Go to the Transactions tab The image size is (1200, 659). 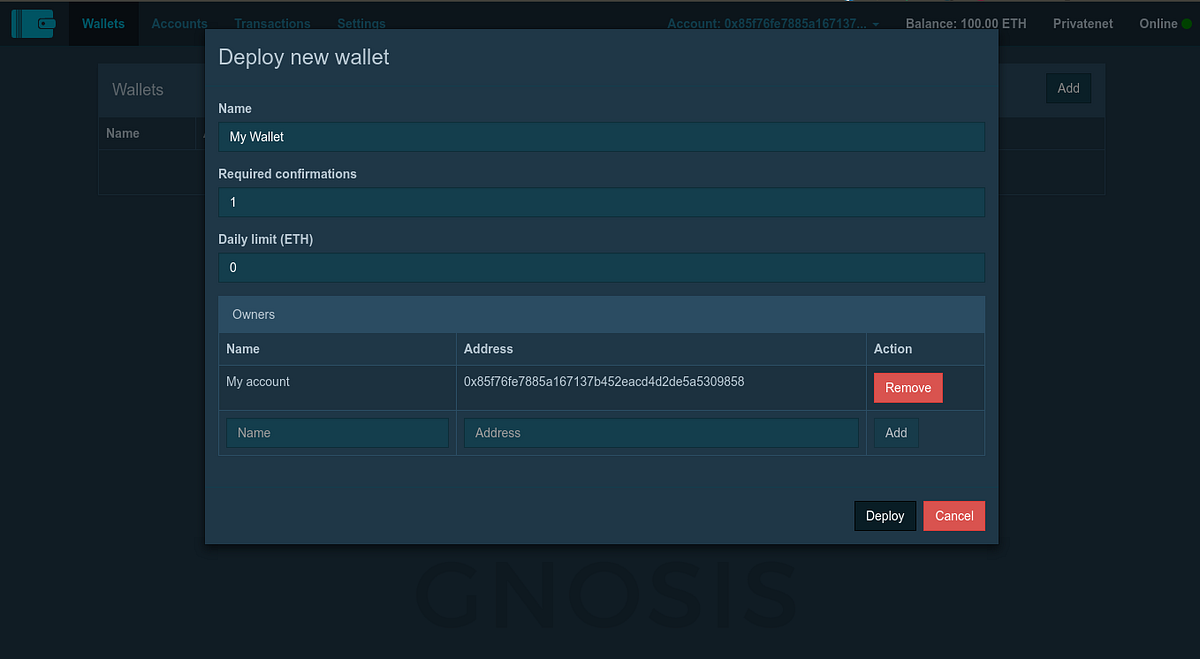point(272,23)
